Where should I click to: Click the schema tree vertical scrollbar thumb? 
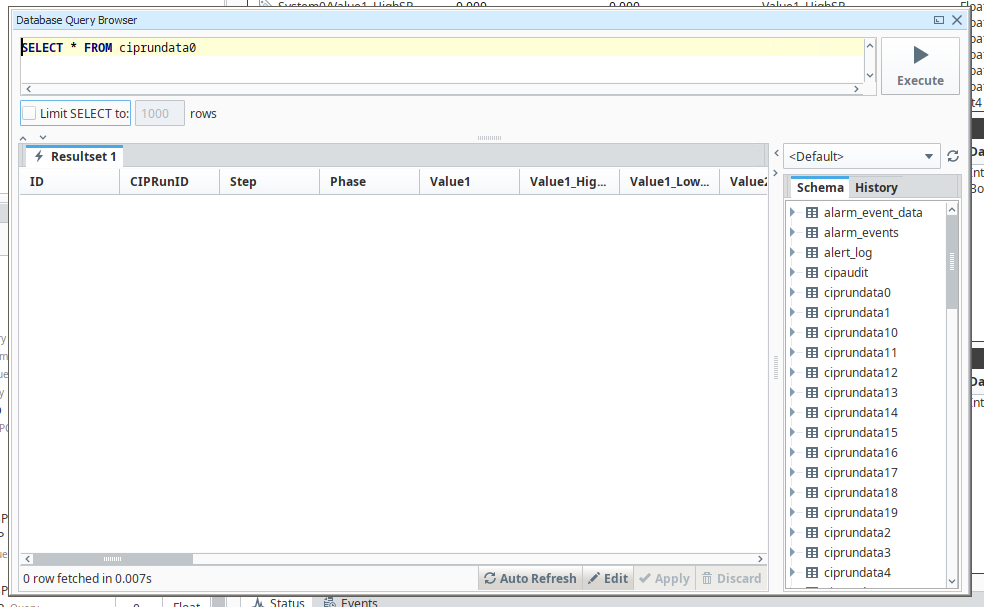pyautogui.click(x=952, y=262)
